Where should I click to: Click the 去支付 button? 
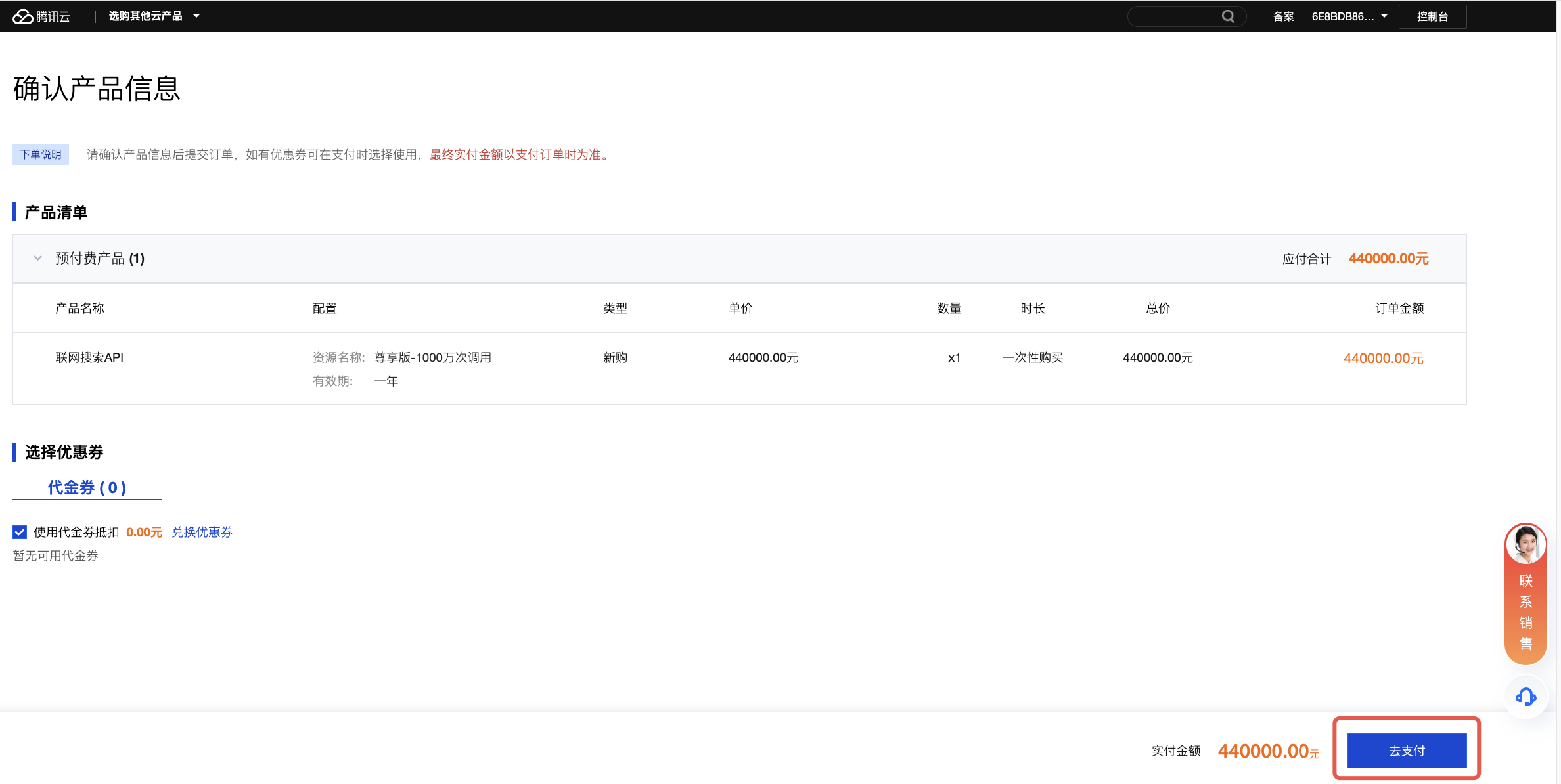(1407, 751)
